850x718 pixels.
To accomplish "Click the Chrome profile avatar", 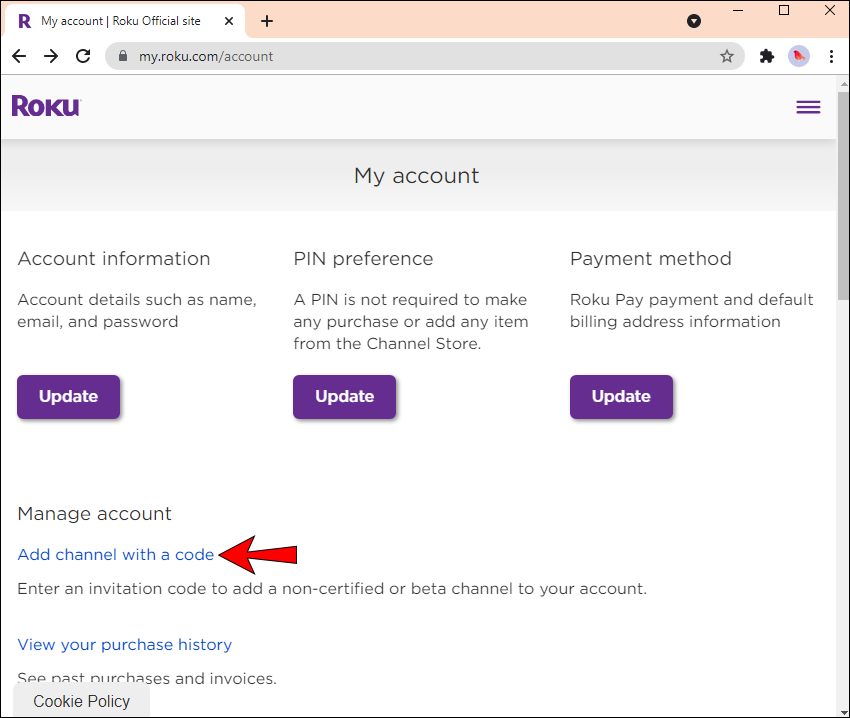I will coord(798,57).
